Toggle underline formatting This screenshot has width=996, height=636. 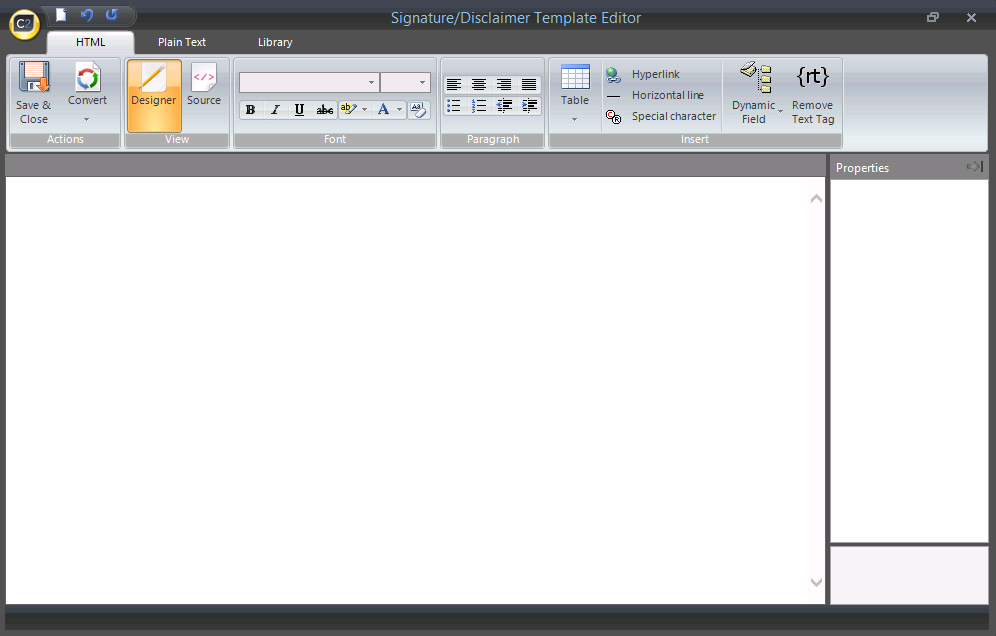click(x=299, y=110)
